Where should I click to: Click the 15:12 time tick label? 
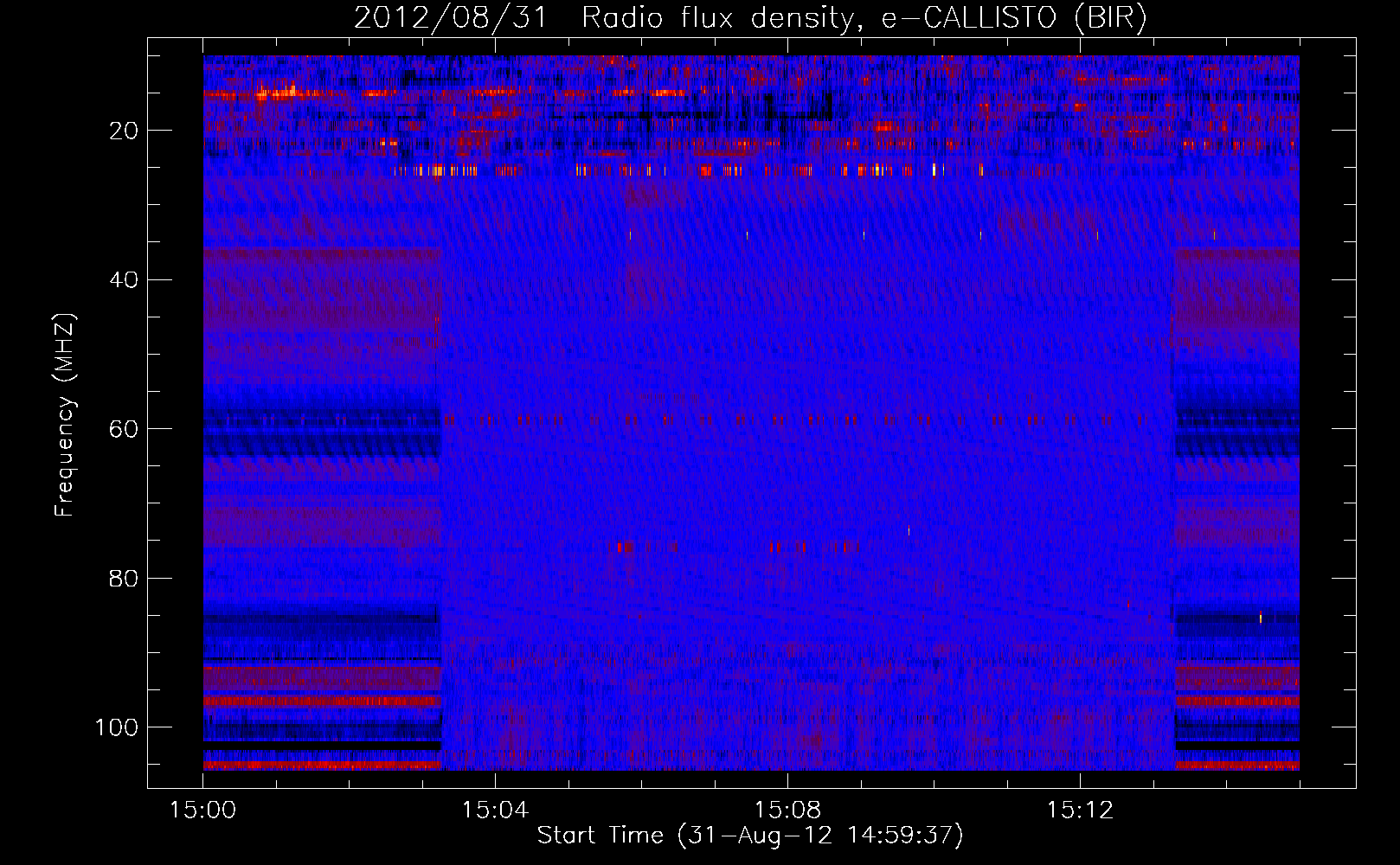1080,811
